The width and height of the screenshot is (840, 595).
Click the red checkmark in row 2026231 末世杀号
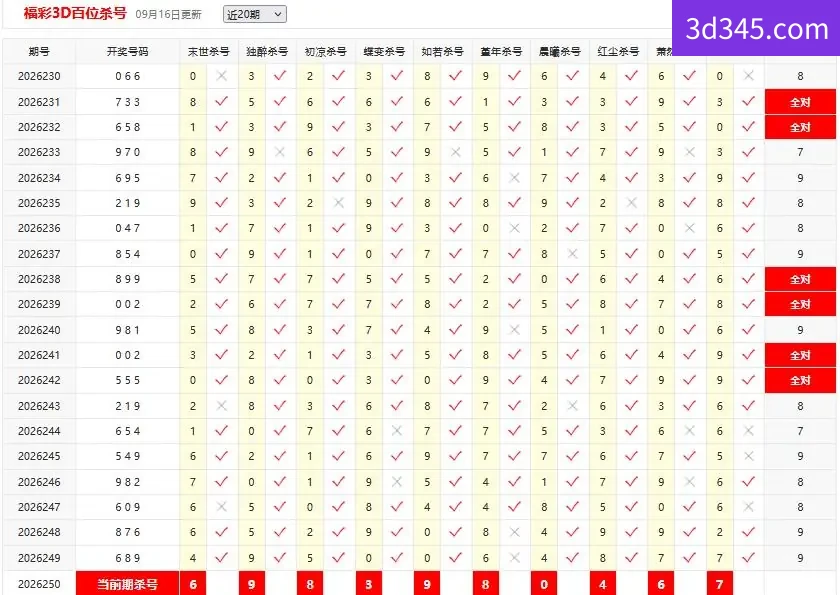coord(221,101)
